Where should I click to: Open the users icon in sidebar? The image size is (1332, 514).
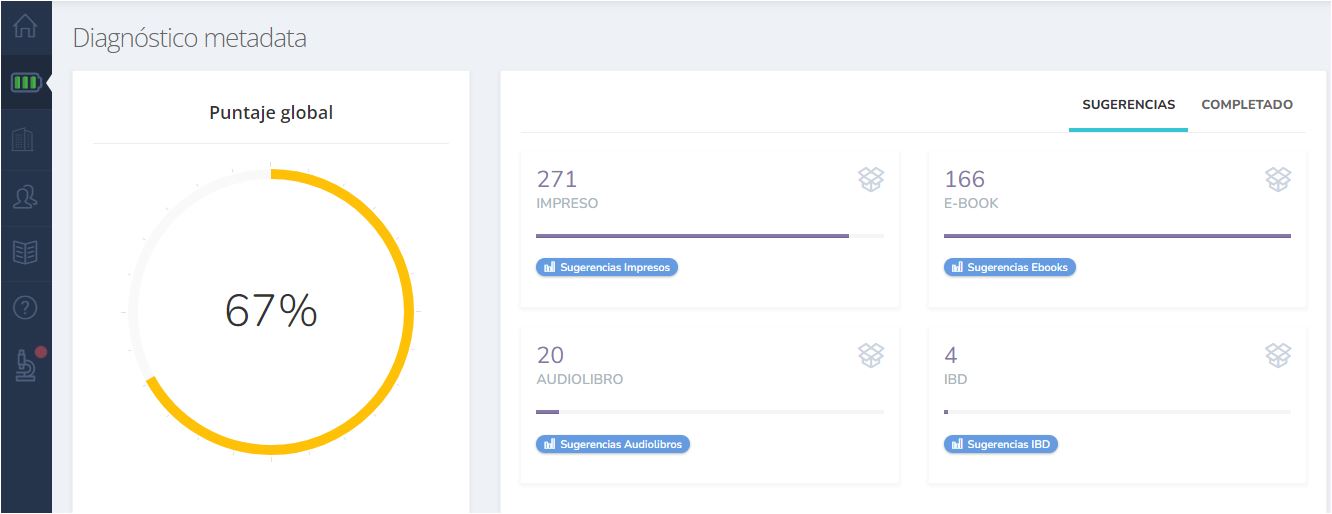coord(25,196)
